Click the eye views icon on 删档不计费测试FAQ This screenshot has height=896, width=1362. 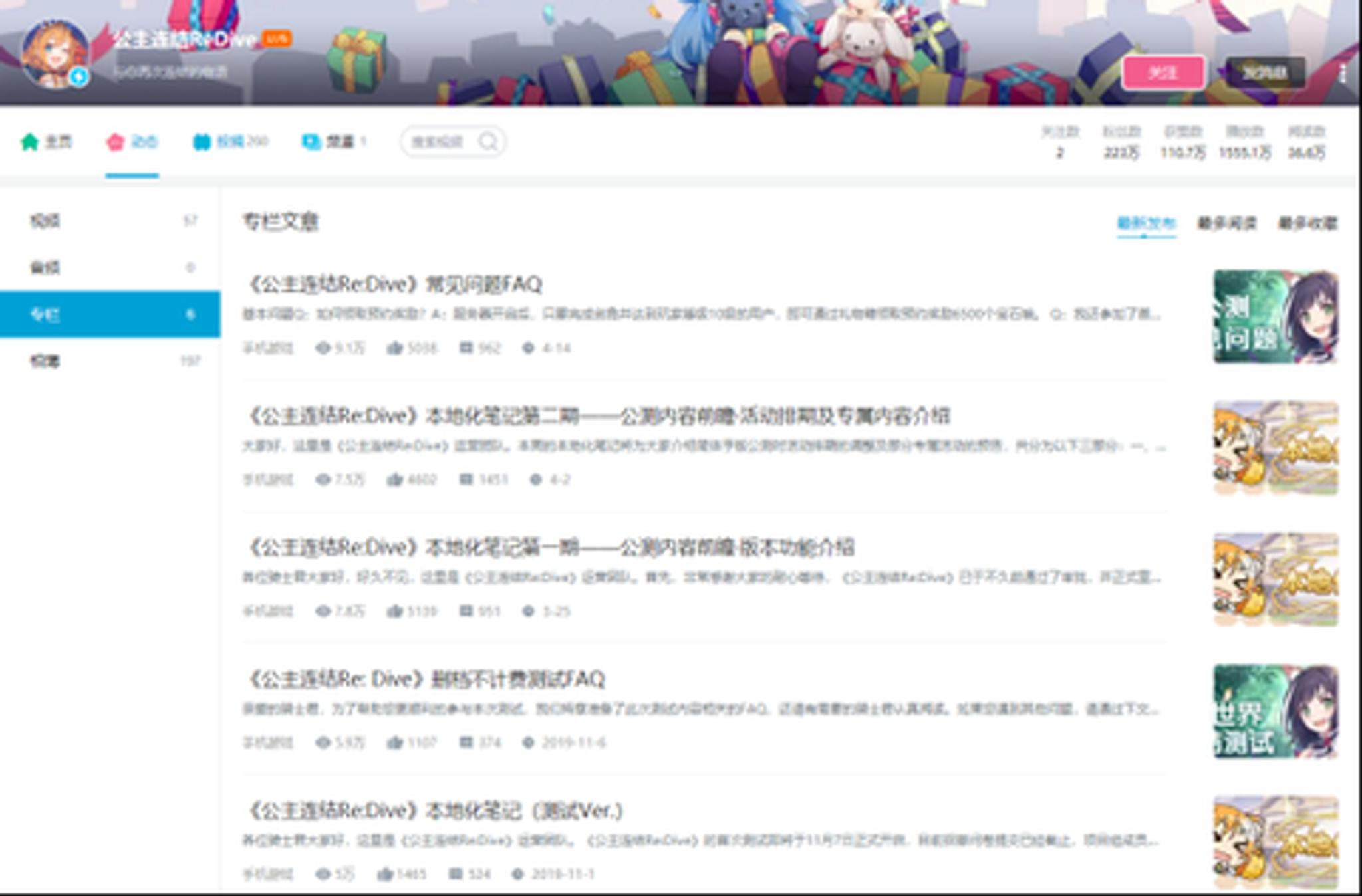323,742
